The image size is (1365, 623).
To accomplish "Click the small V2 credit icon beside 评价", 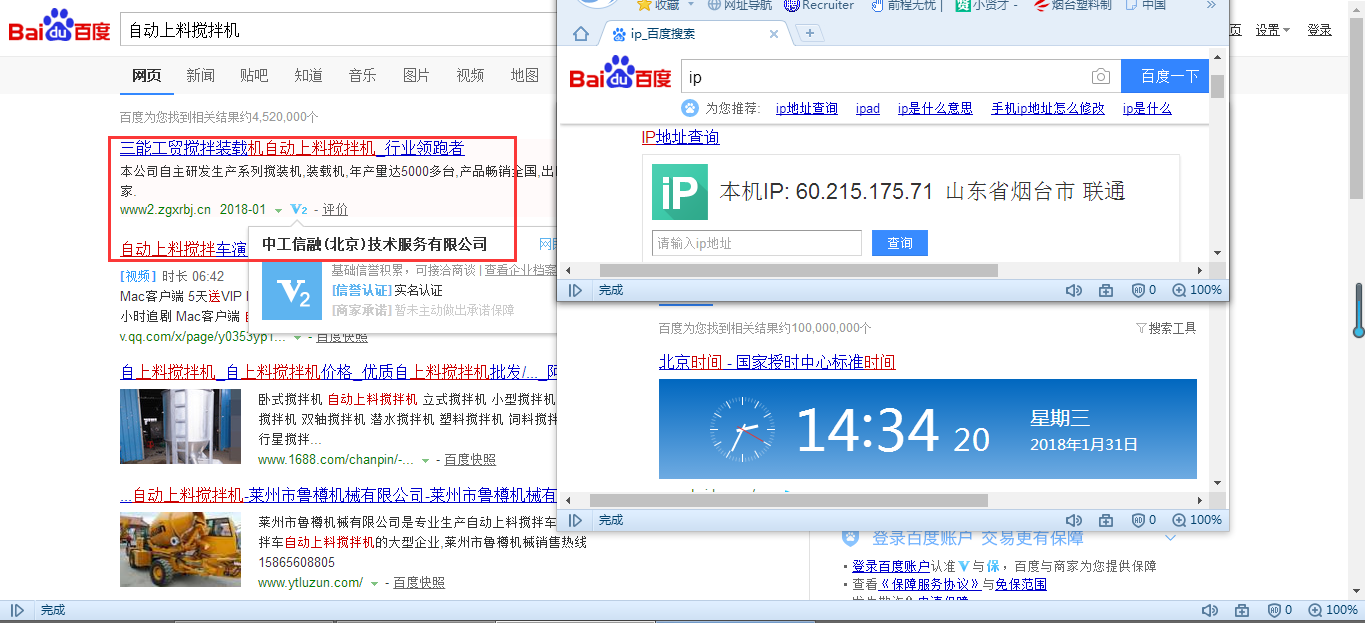I will (x=298, y=209).
